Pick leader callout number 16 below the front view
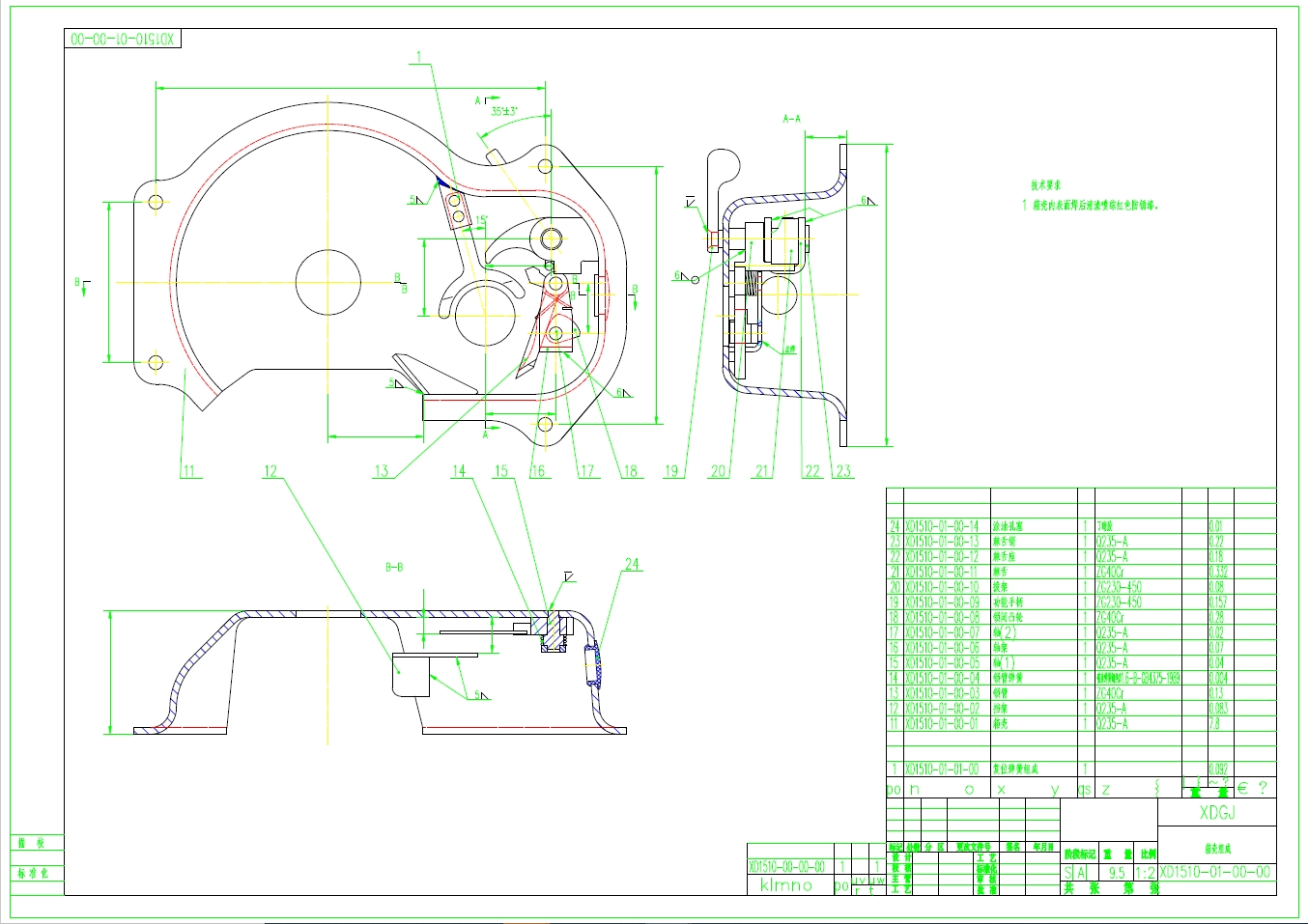The width and height of the screenshot is (1308, 924). click(x=538, y=471)
